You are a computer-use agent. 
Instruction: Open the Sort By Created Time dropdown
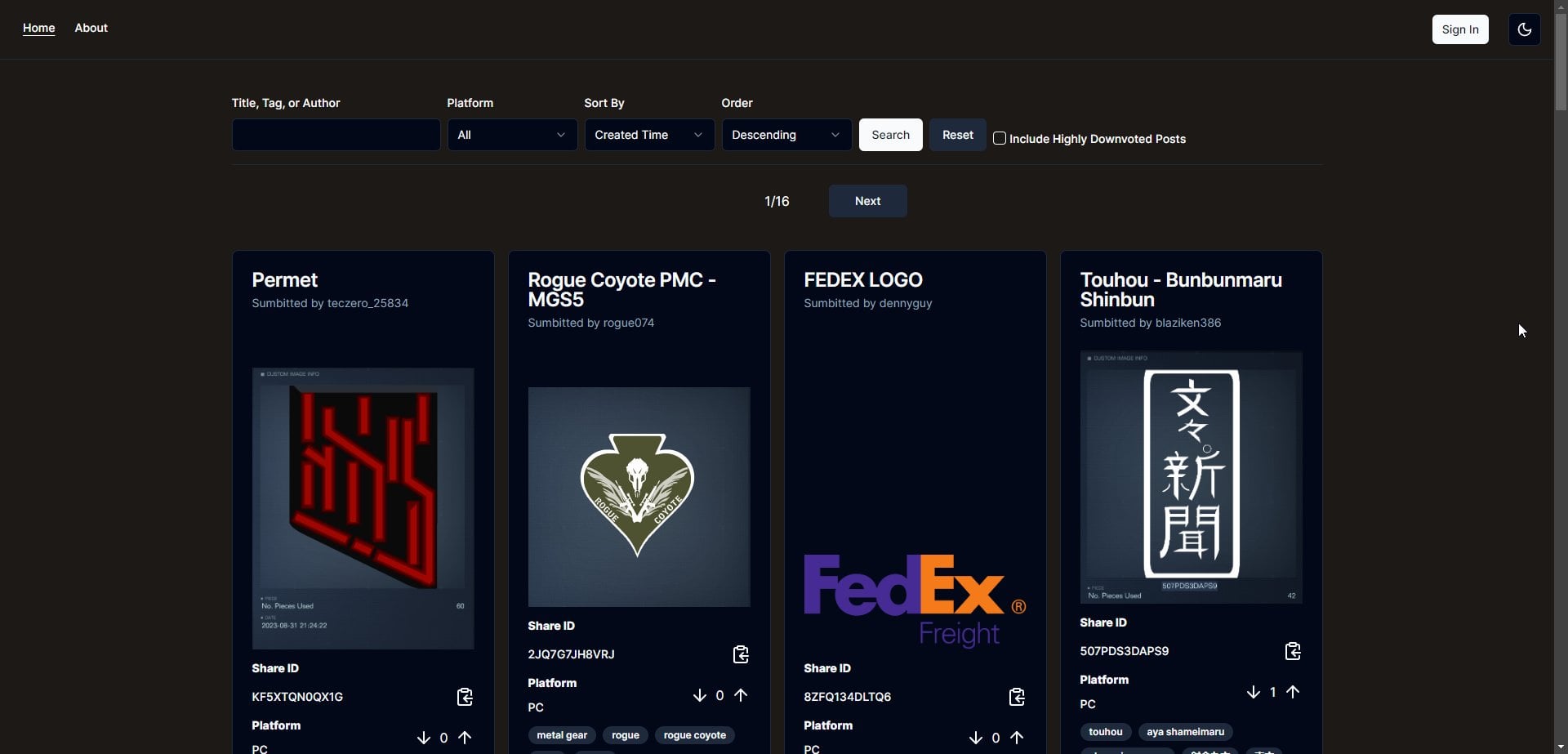[649, 135]
